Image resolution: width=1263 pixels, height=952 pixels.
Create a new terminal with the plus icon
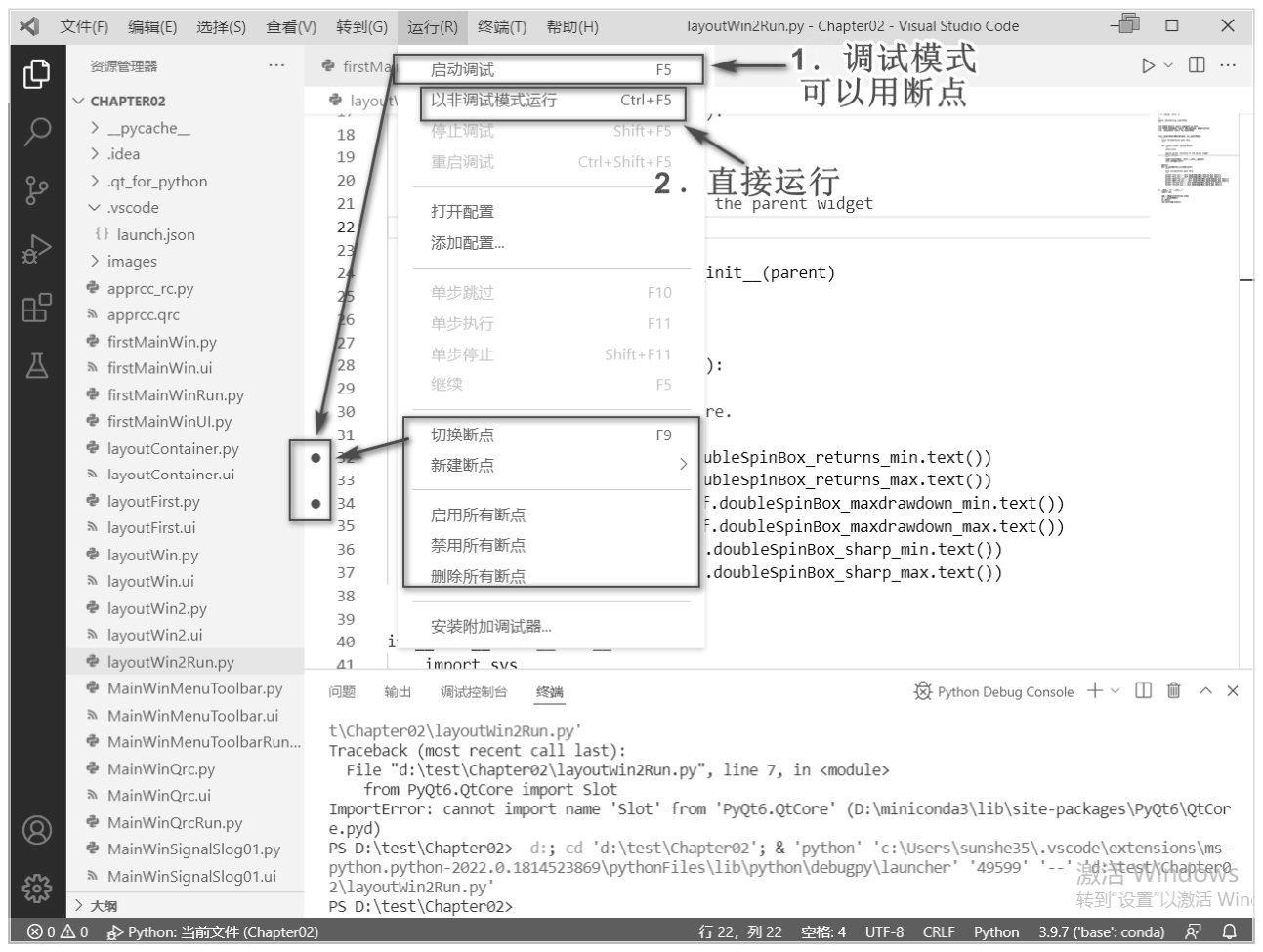(1095, 690)
